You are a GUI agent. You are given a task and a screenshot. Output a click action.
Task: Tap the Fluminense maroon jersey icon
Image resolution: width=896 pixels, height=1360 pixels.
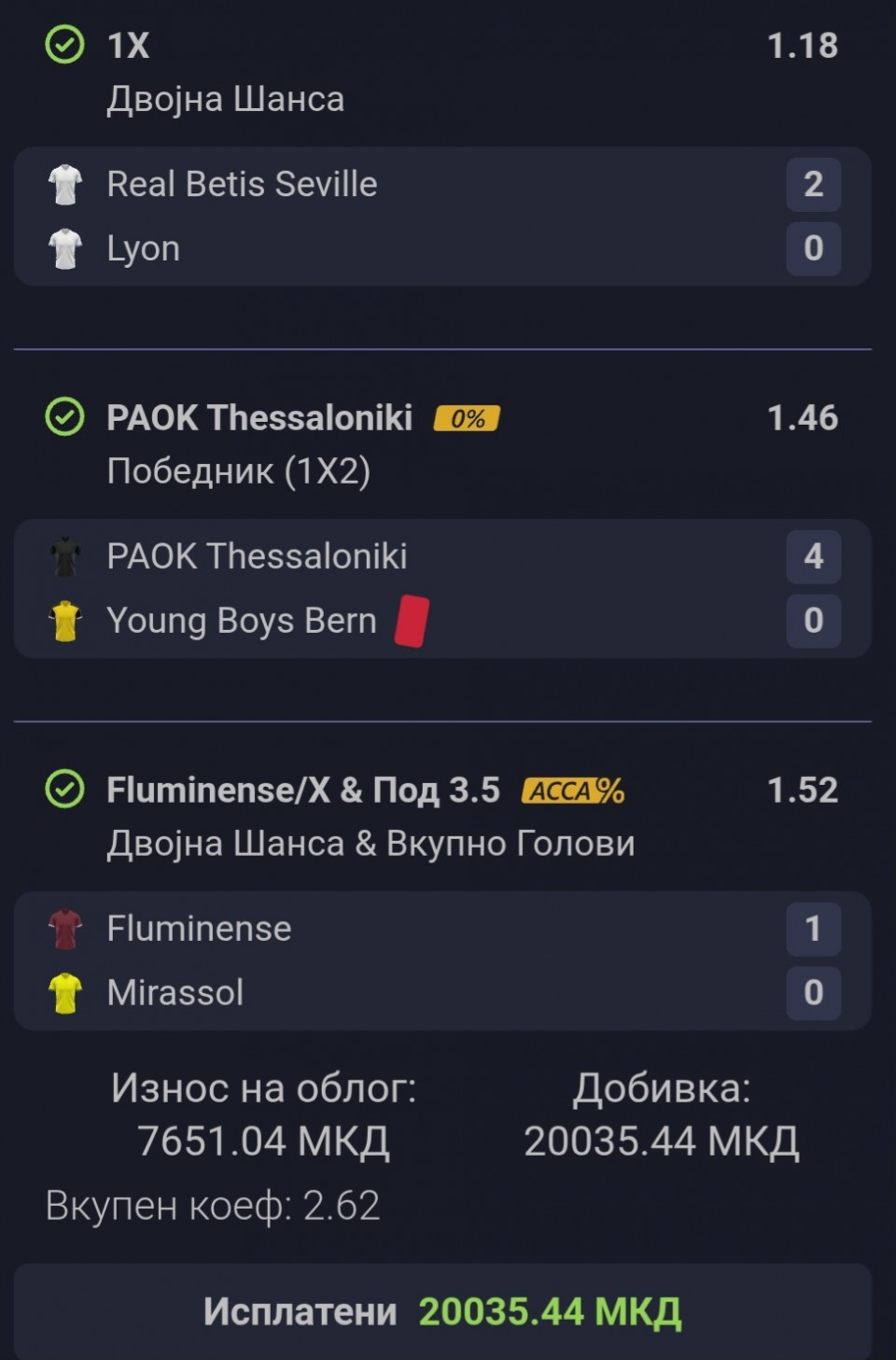pos(65,929)
